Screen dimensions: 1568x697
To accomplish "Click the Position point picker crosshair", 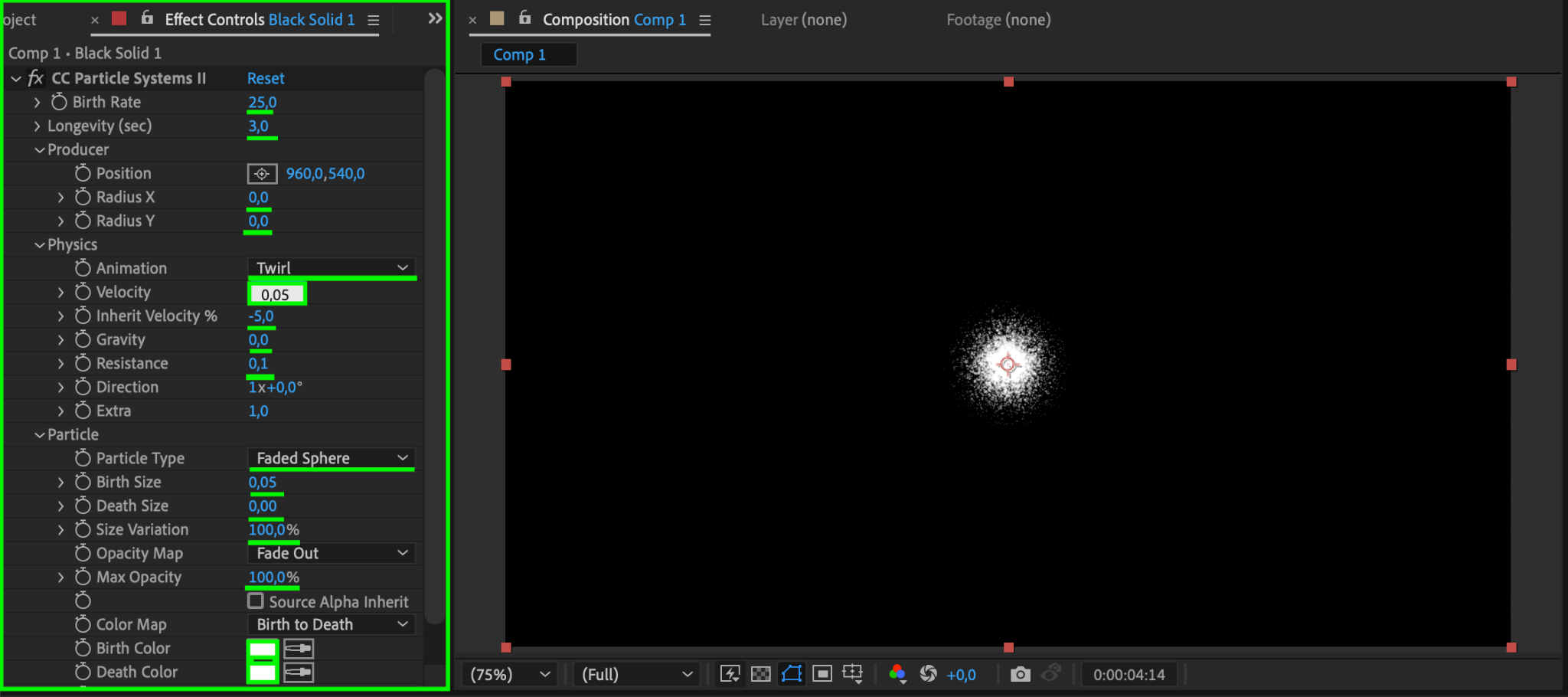I will coord(262,174).
